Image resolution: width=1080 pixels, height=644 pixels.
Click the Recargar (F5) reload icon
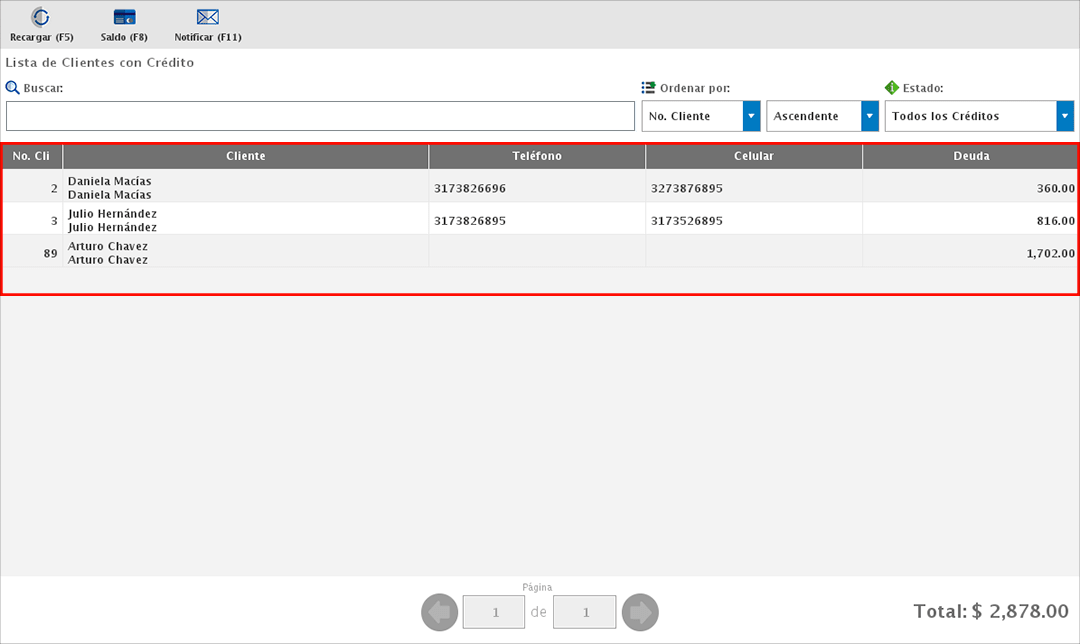pyautogui.click(x=41, y=17)
